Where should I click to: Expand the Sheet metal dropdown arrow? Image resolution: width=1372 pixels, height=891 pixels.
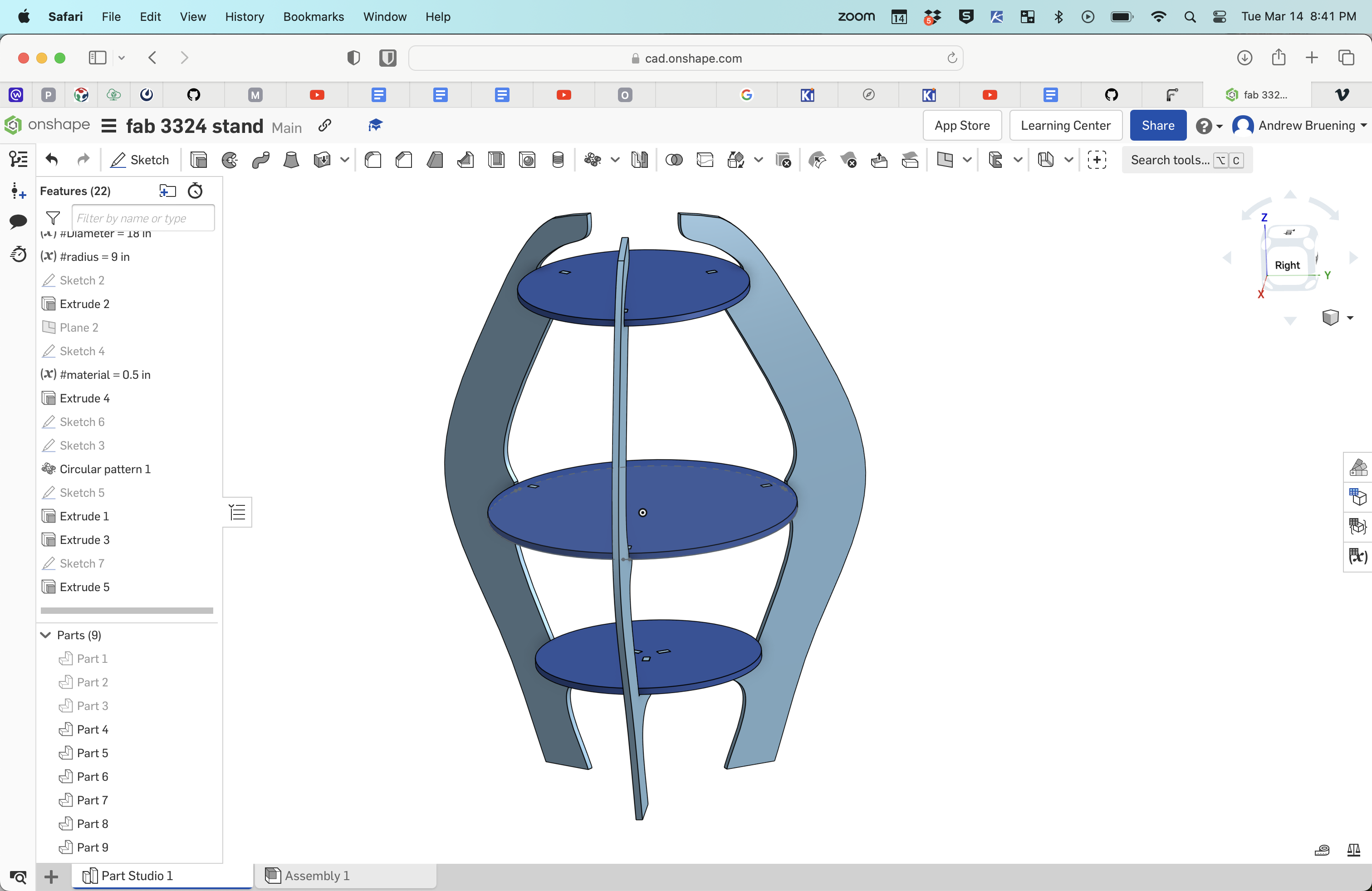[x=1069, y=160]
